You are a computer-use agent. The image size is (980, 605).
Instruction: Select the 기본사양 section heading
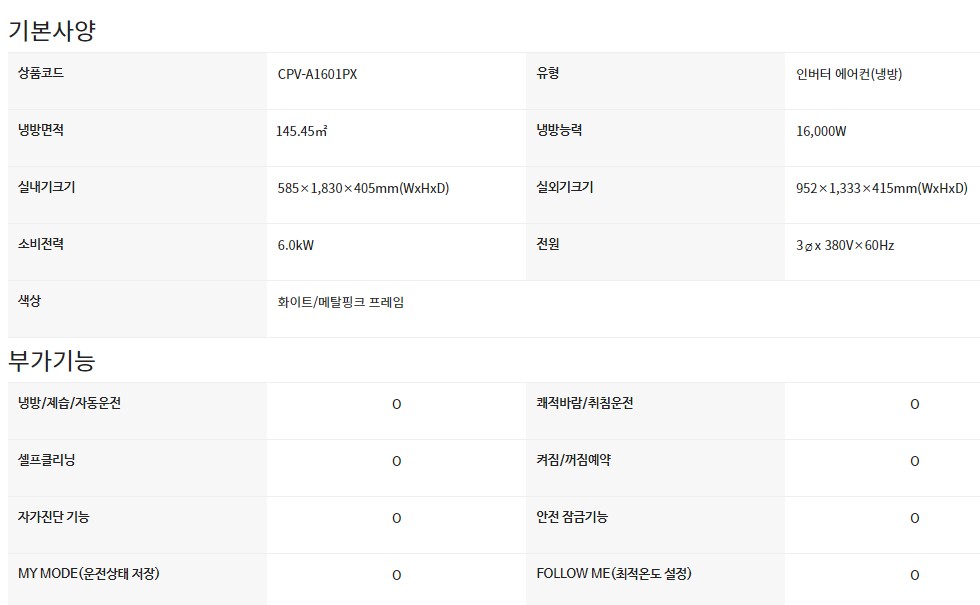tap(51, 30)
